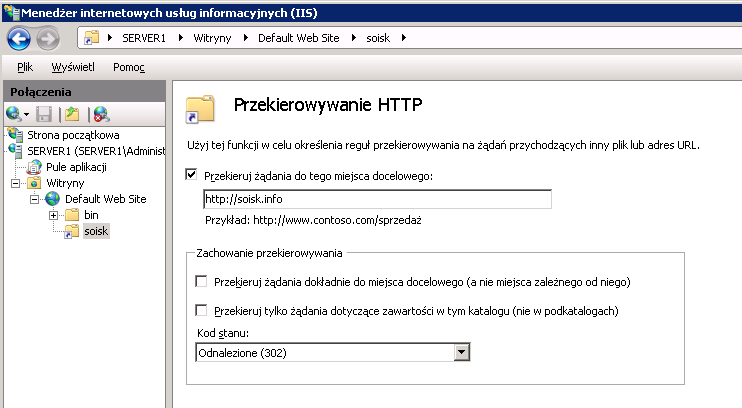Collapse the Witryny tree node
742x408 pixels.
tap(16, 183)
